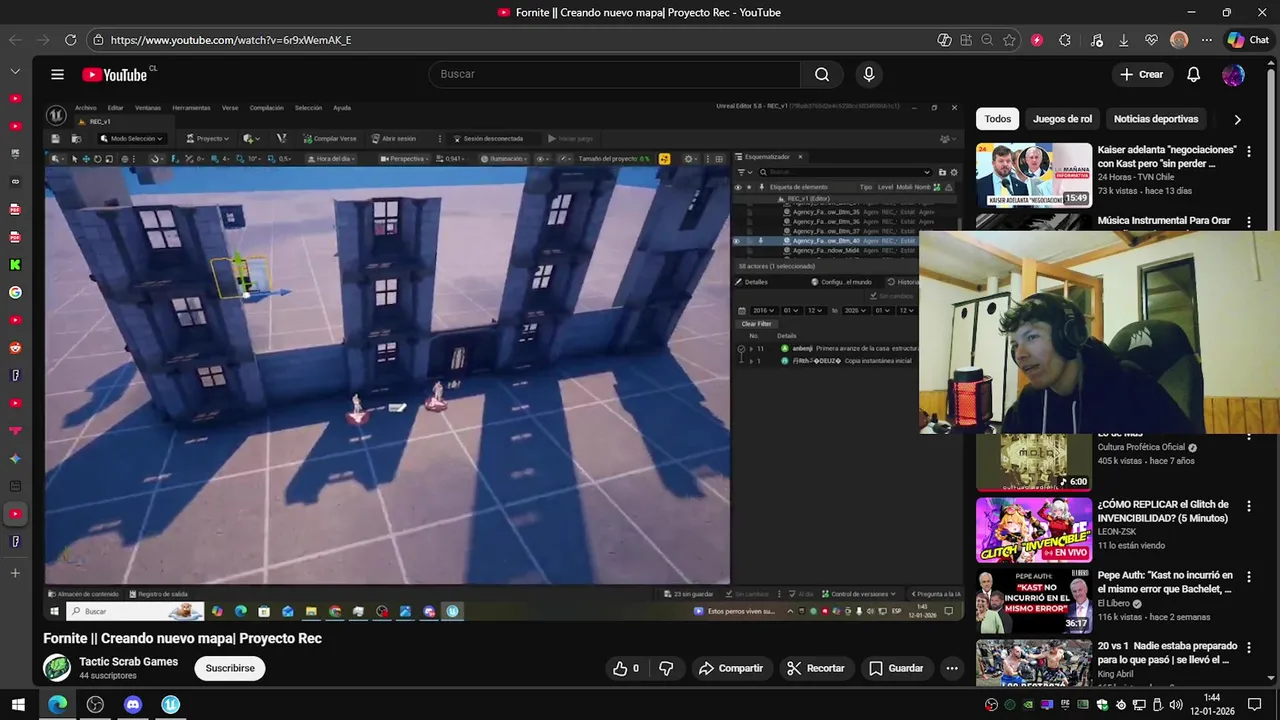Select the rotate transform tool in viewport

click(x=97, y=159)
